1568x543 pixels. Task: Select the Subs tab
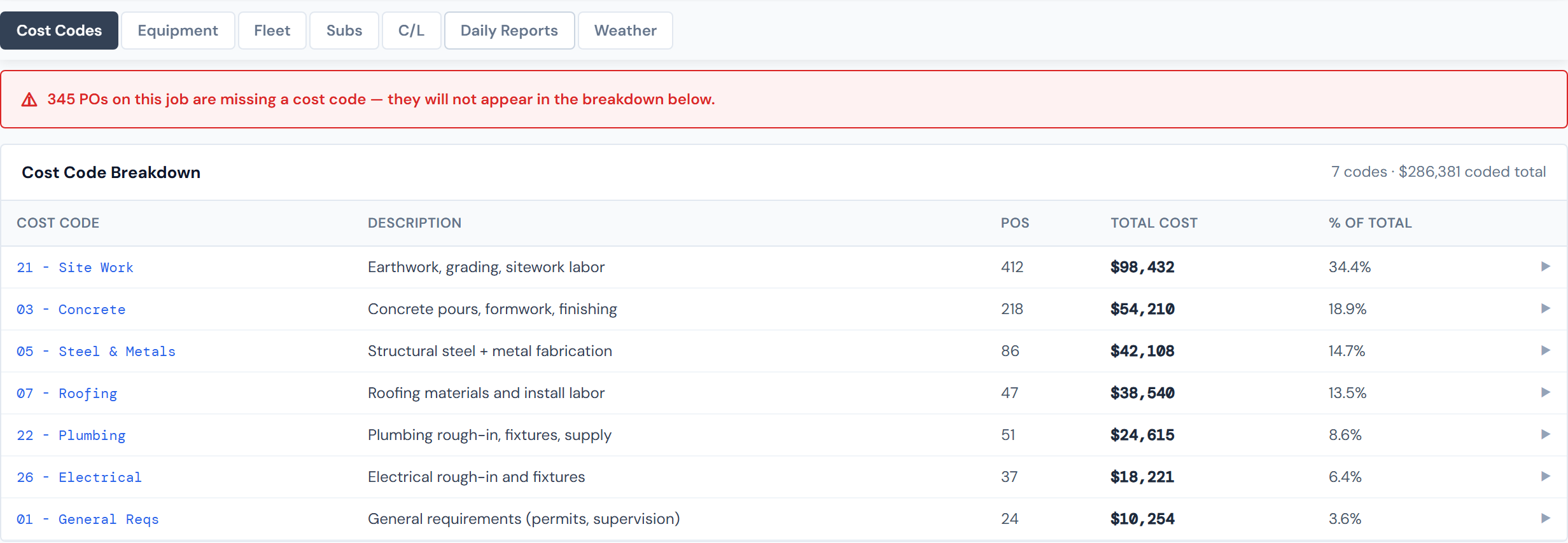[x=344, y=31]
